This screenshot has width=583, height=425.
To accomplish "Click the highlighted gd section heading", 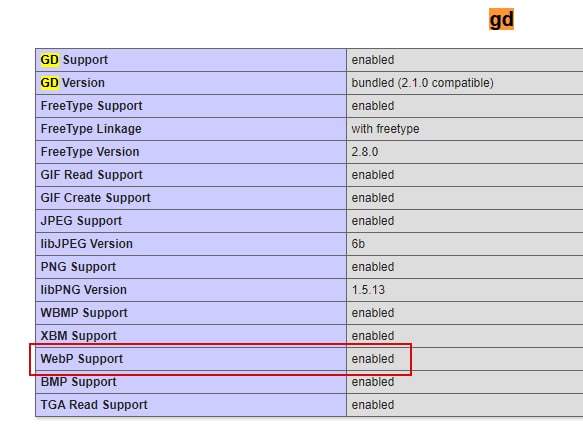I will point(501,19).
